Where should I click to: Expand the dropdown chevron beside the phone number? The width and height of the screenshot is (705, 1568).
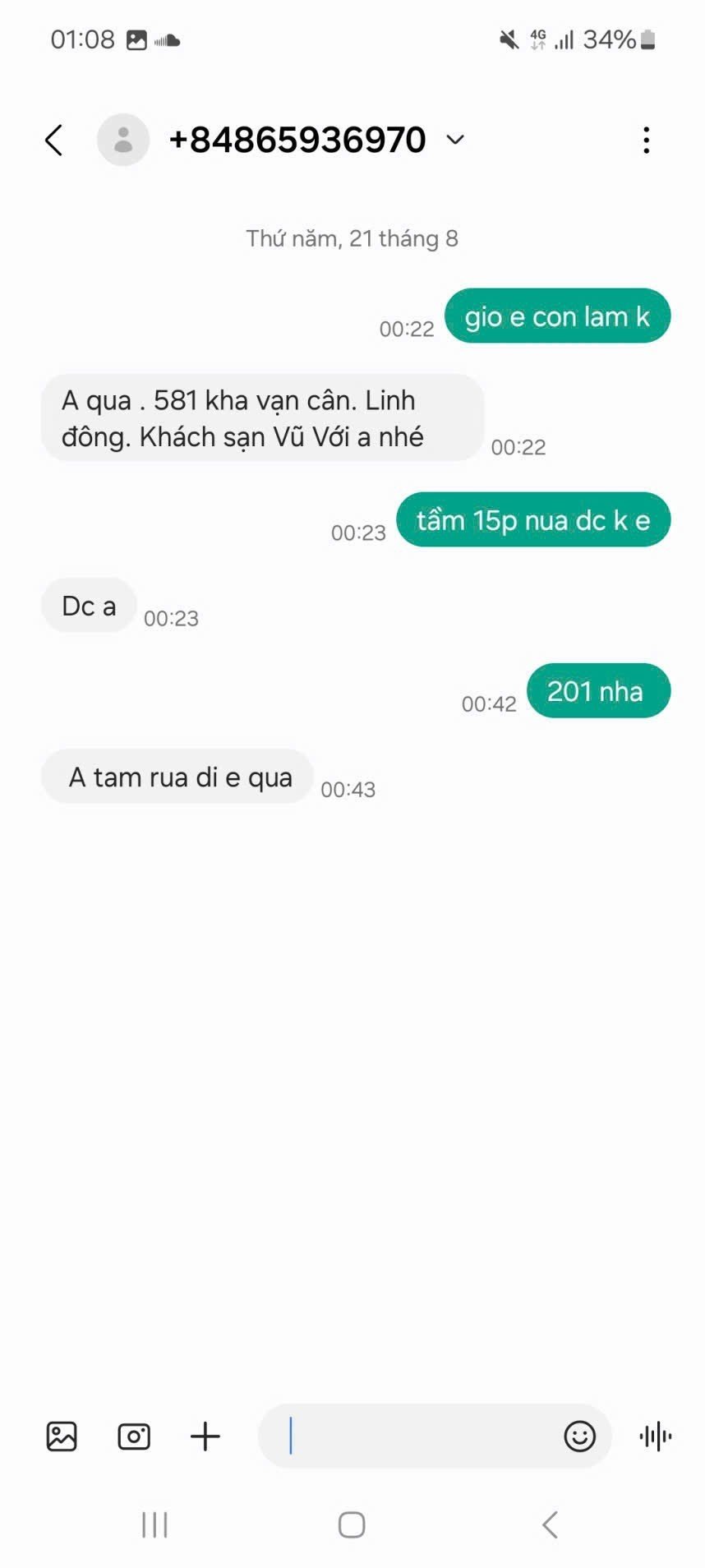[455, 140]
